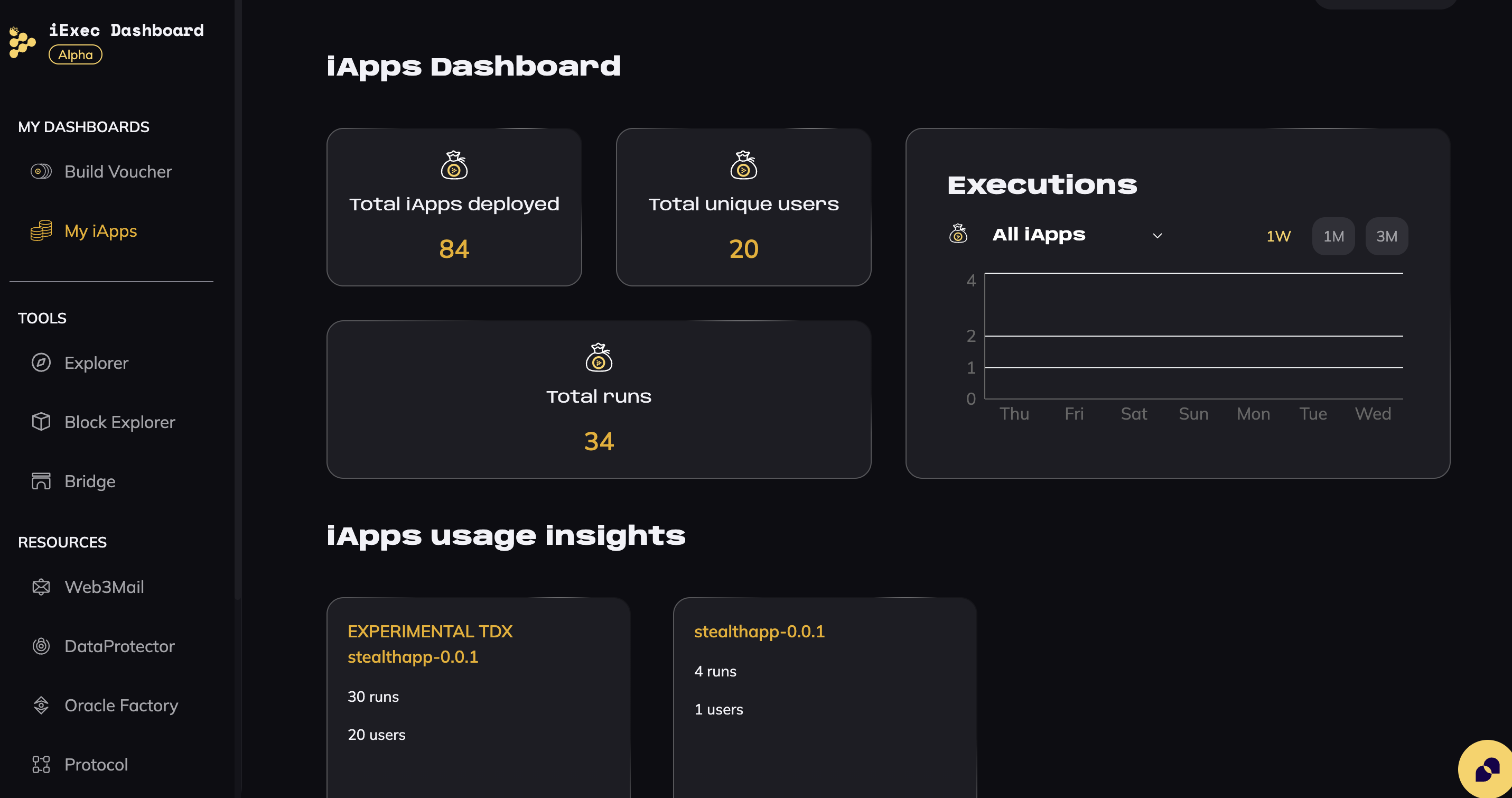Click the stealthapp-0.0.1 usage card link
The width and height of the screenshot is (1512, 798).
pyautogui.click(x=760, y=631)
